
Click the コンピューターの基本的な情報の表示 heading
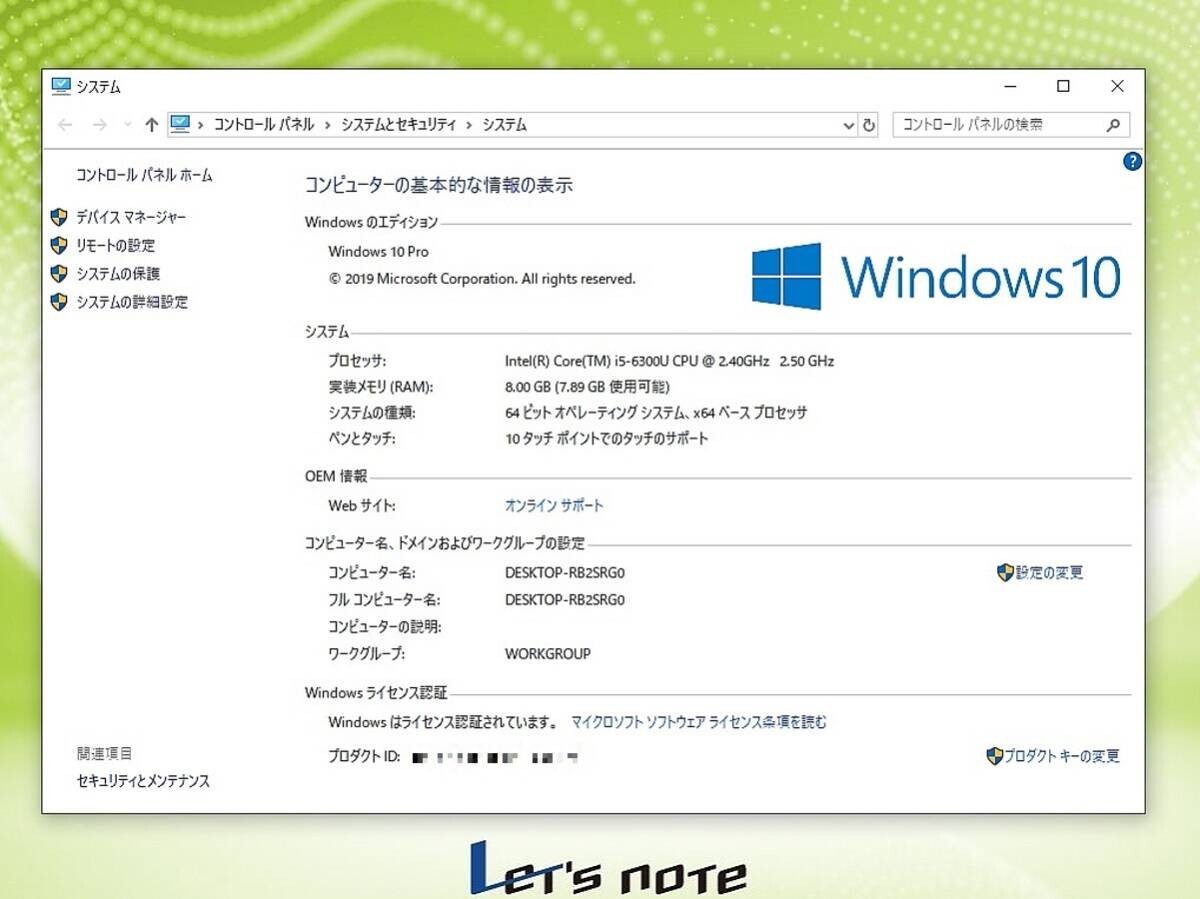coord(439,185)
